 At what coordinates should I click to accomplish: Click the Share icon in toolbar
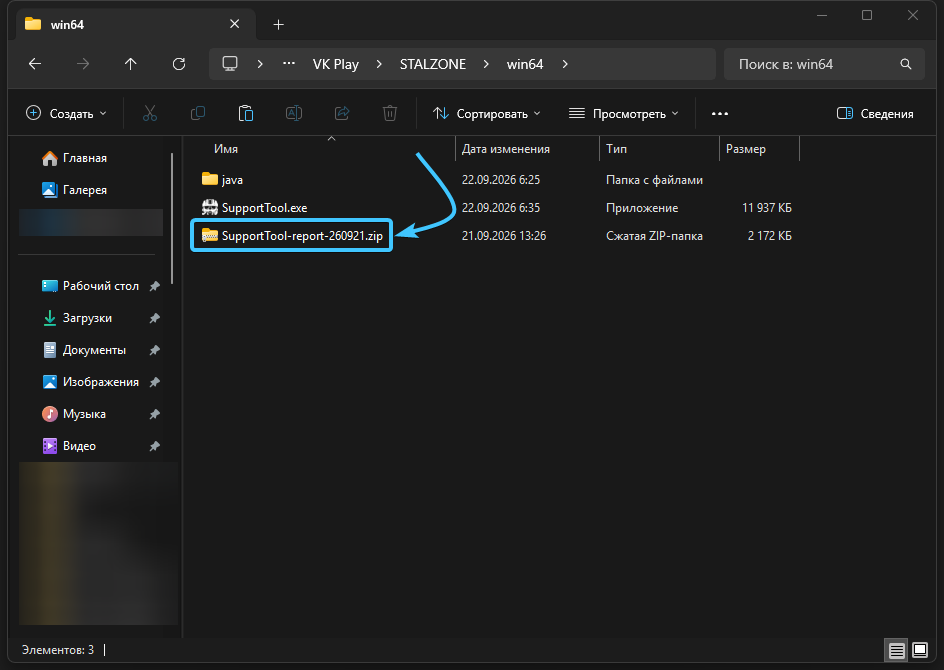point(342,113)
